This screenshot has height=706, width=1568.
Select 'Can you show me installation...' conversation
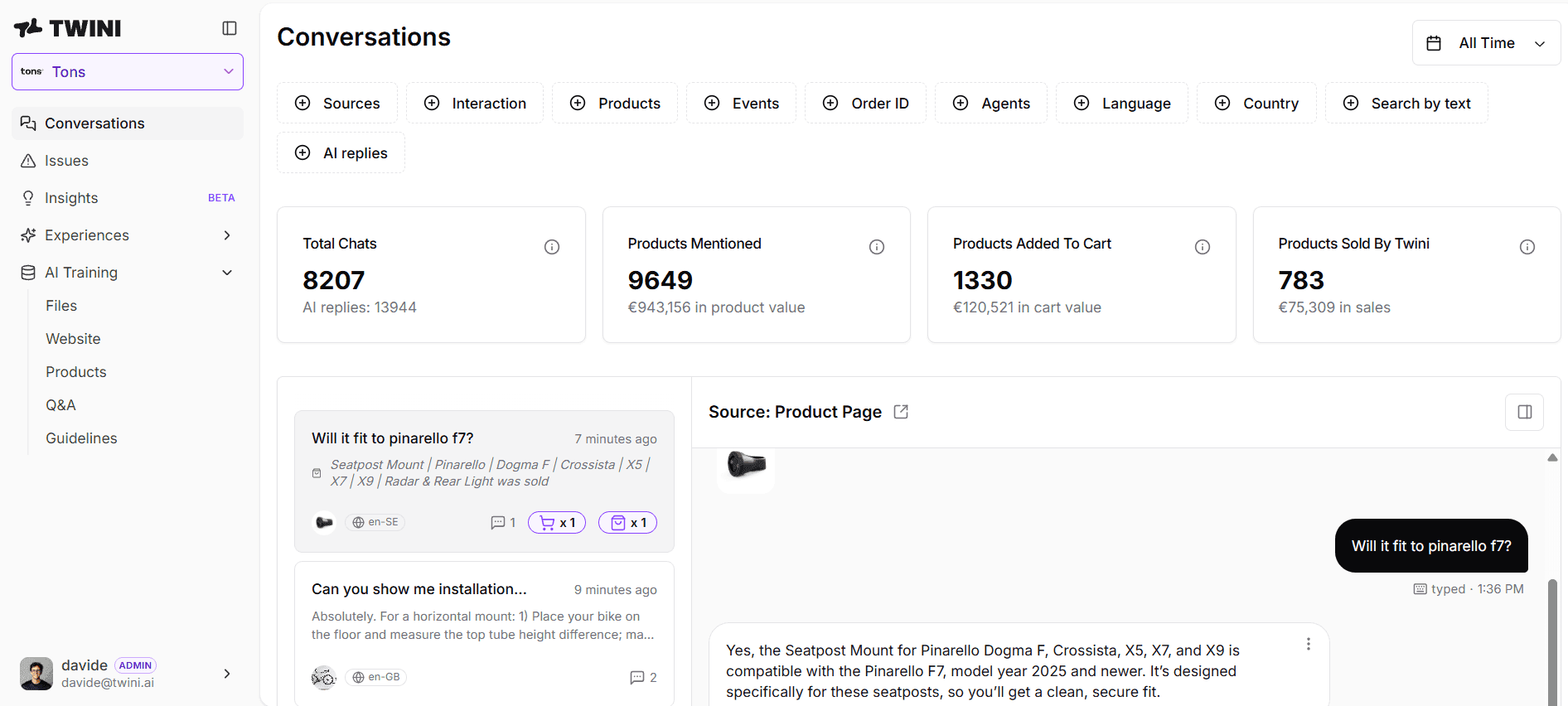click(484, 634)
